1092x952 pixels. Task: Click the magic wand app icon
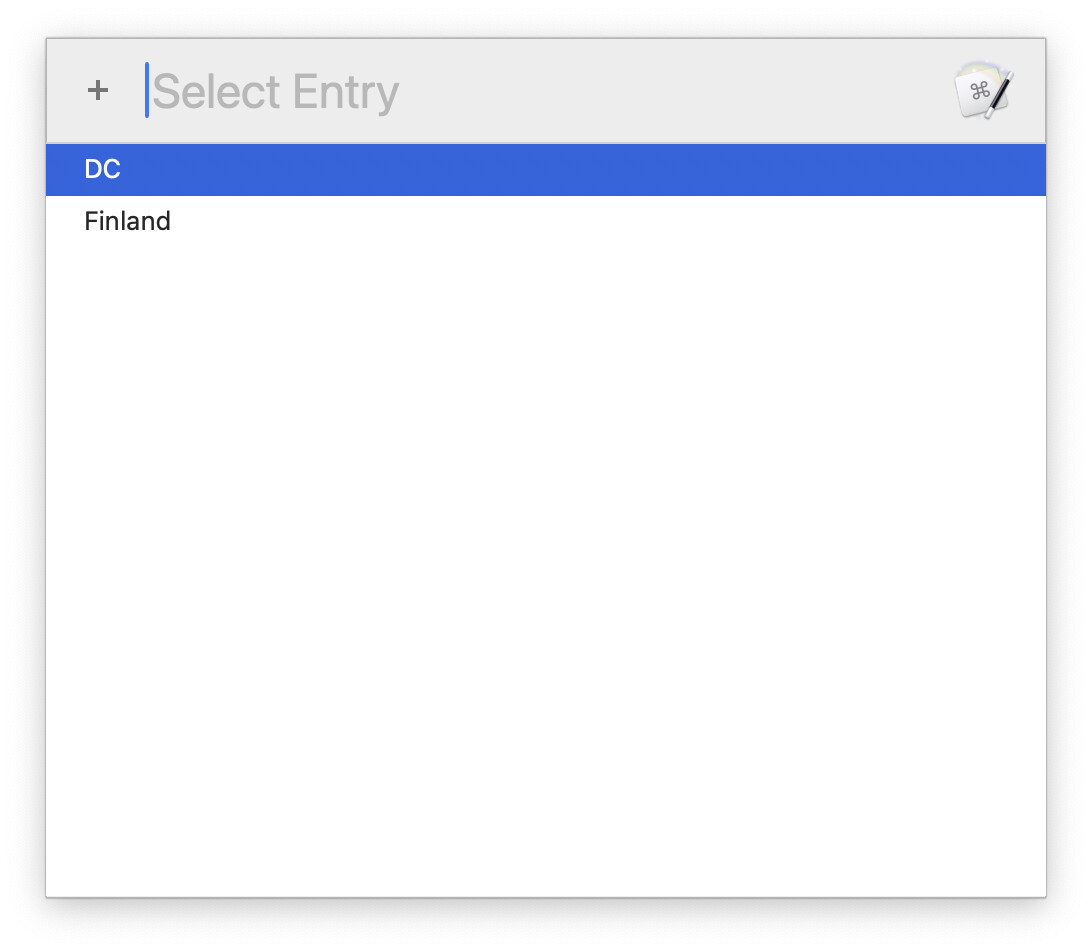(984, 91)
